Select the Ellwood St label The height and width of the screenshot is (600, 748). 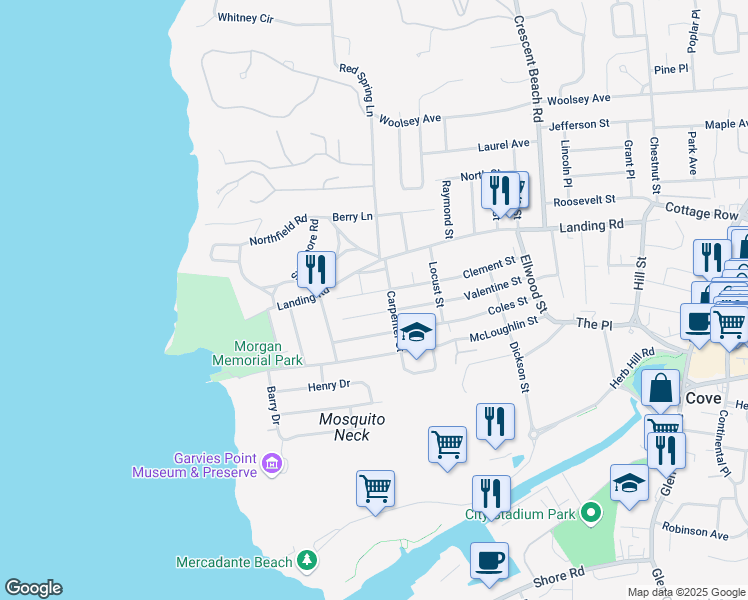click(x=533, y=283)
